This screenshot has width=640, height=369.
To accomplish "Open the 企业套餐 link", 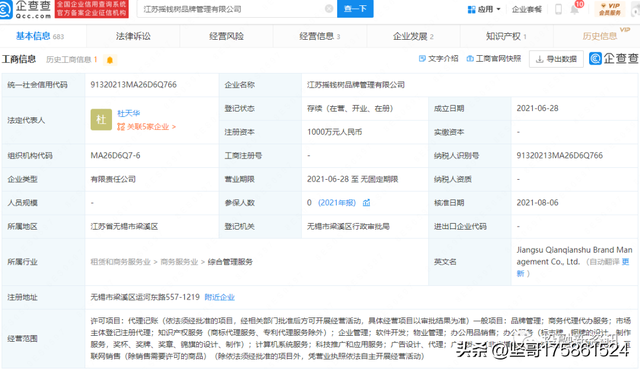I will pyautogui.click(x=527, y=9).
